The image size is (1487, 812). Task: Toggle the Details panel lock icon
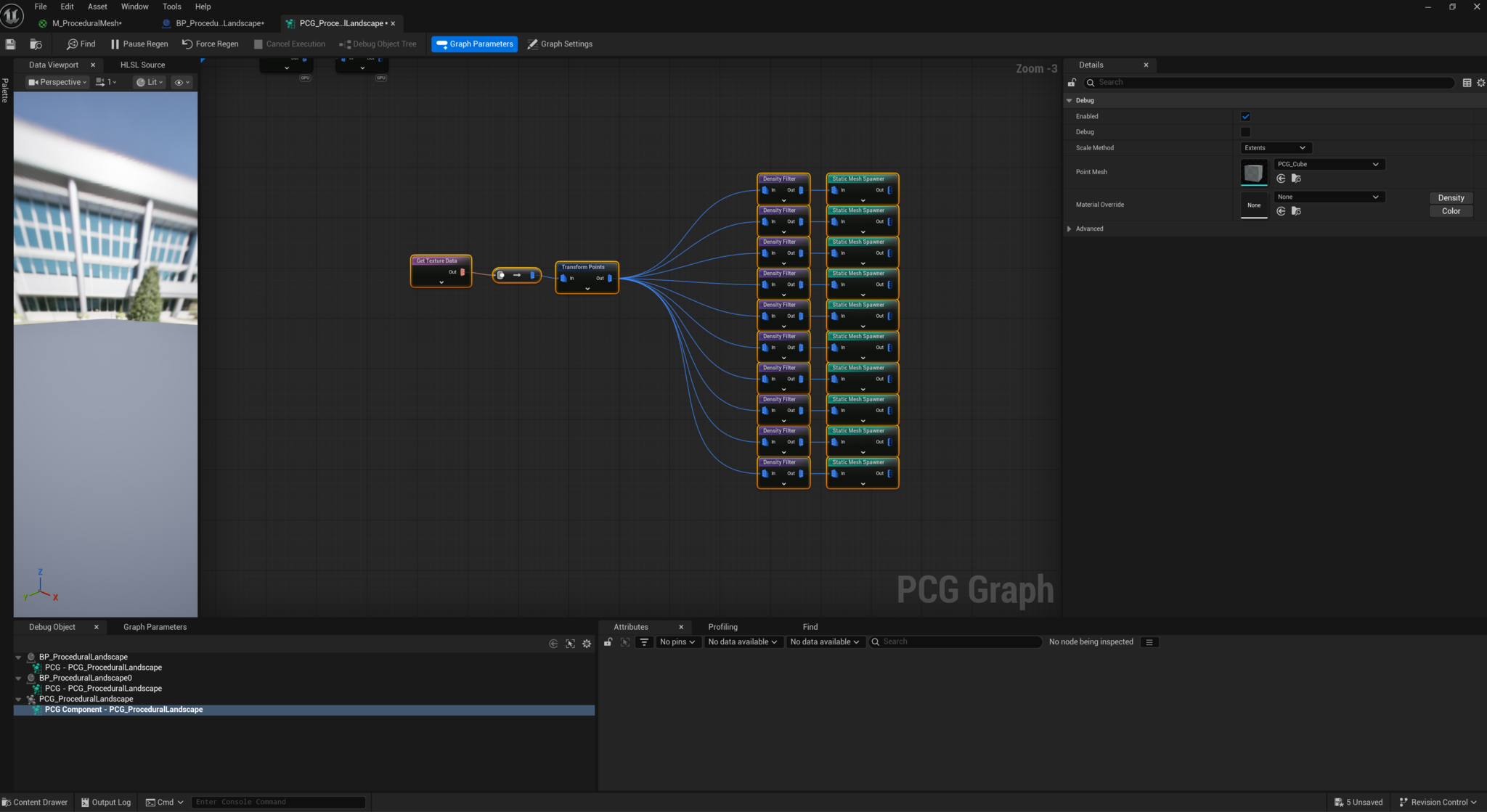pos(1072,83)
